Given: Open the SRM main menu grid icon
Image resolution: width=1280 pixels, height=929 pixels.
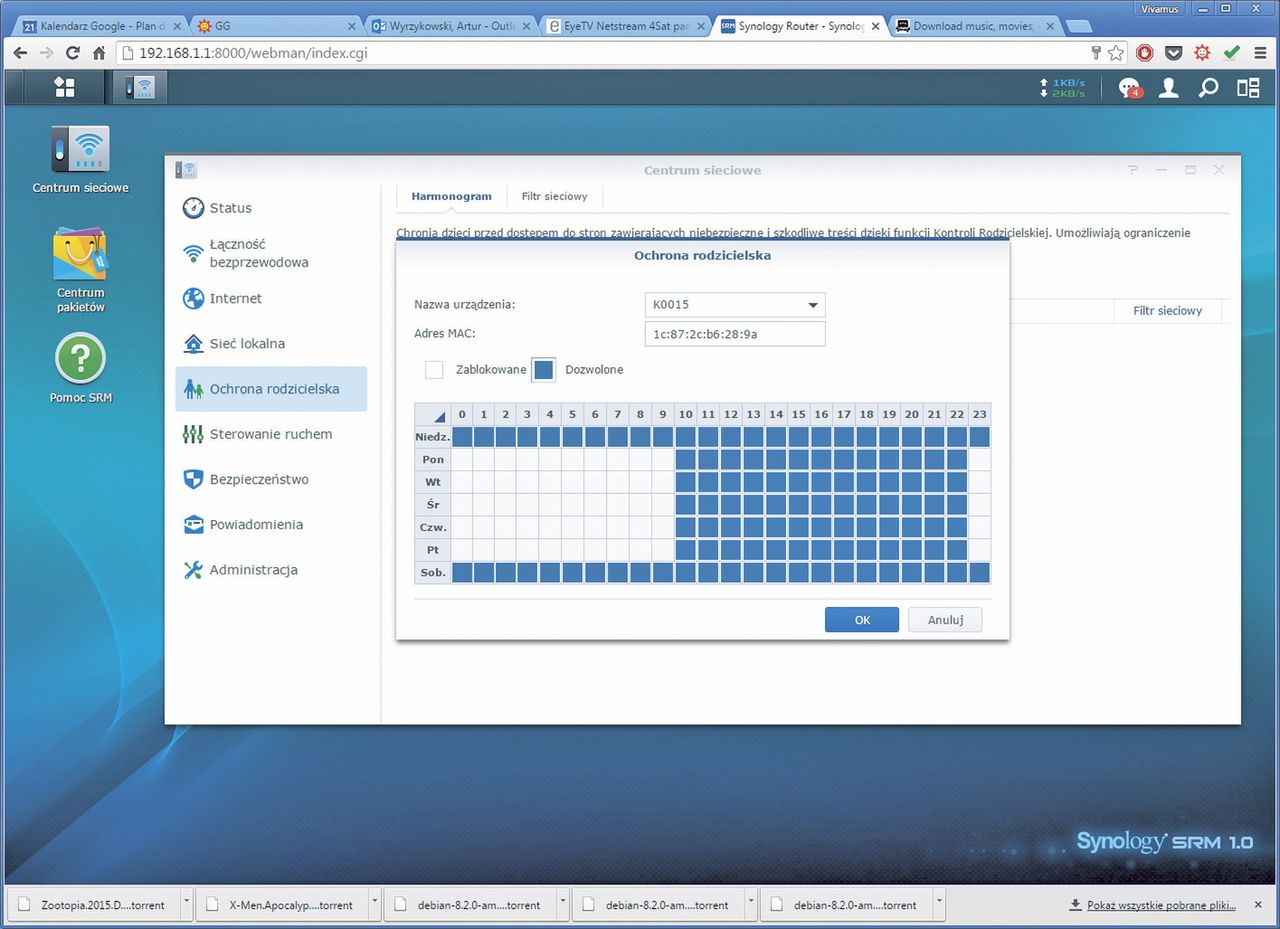Looking at the screenshot, I should [x=64, y=87].
